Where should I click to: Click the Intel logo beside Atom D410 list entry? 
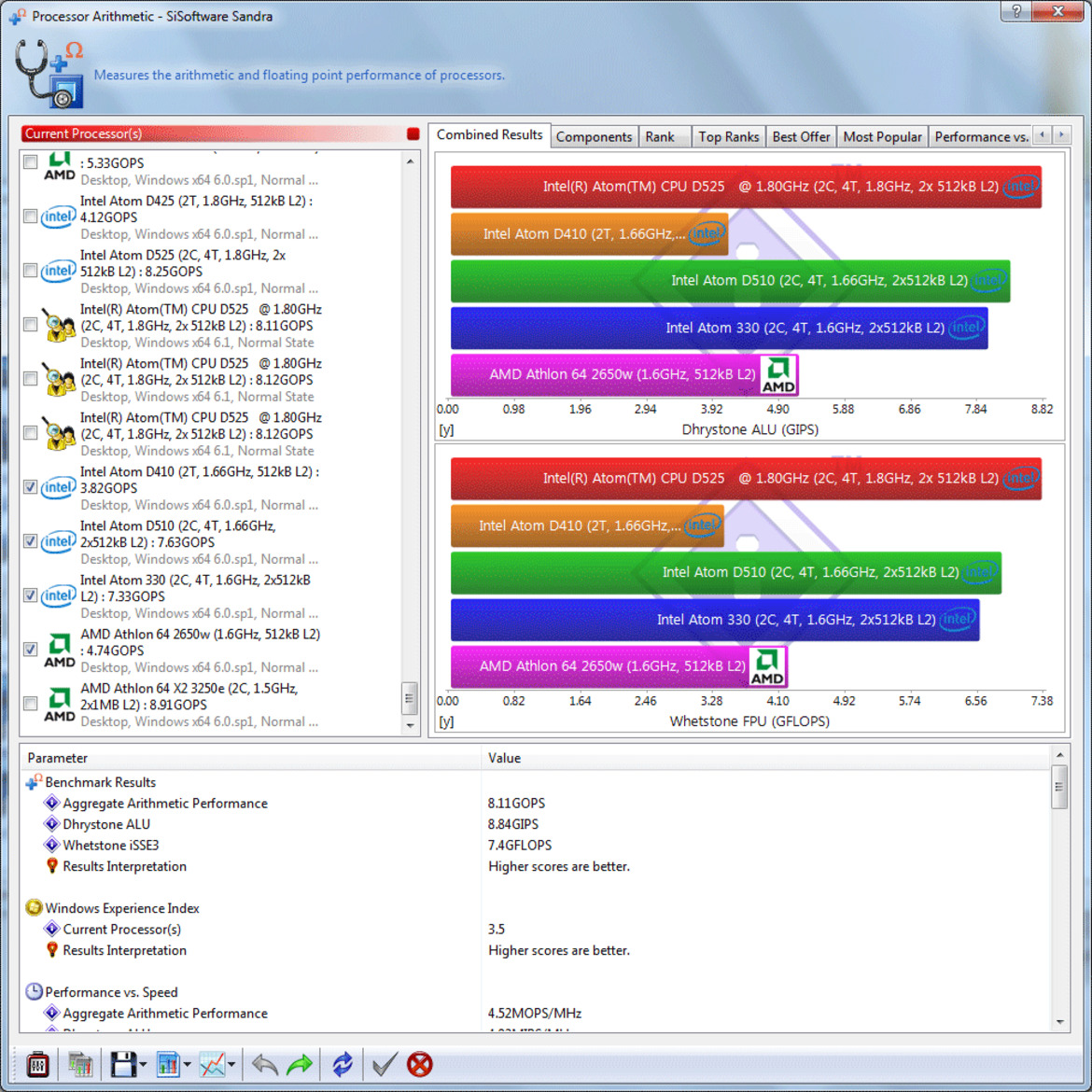point(59,487)
